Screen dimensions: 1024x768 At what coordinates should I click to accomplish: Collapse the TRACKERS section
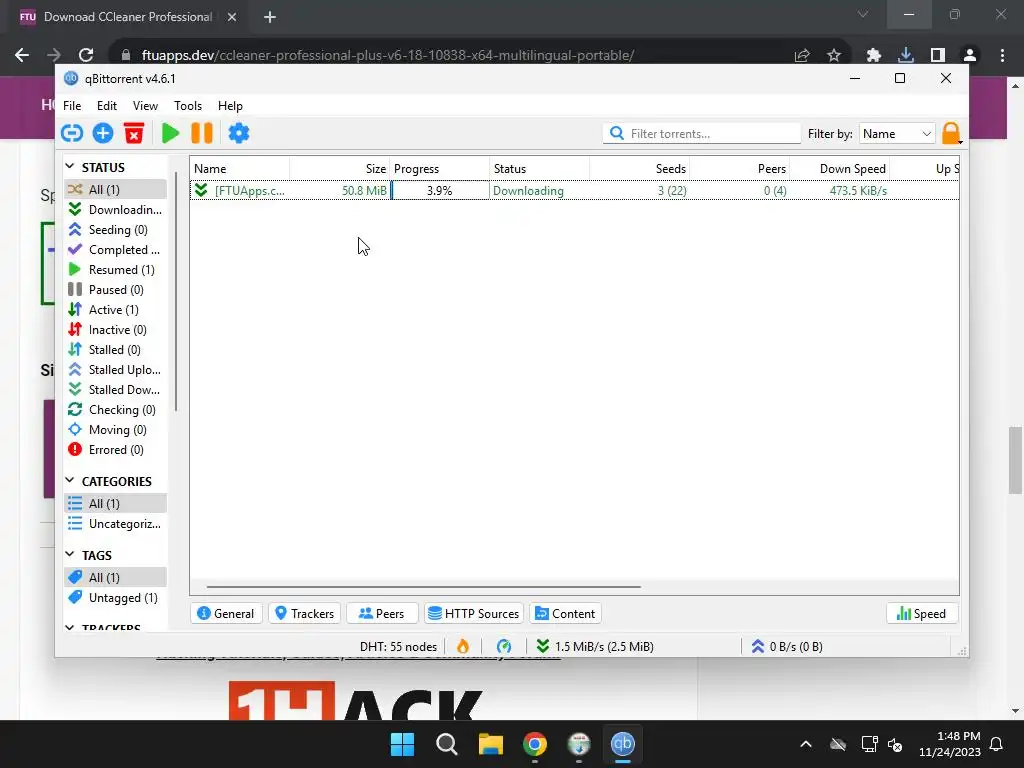[70, 627]
